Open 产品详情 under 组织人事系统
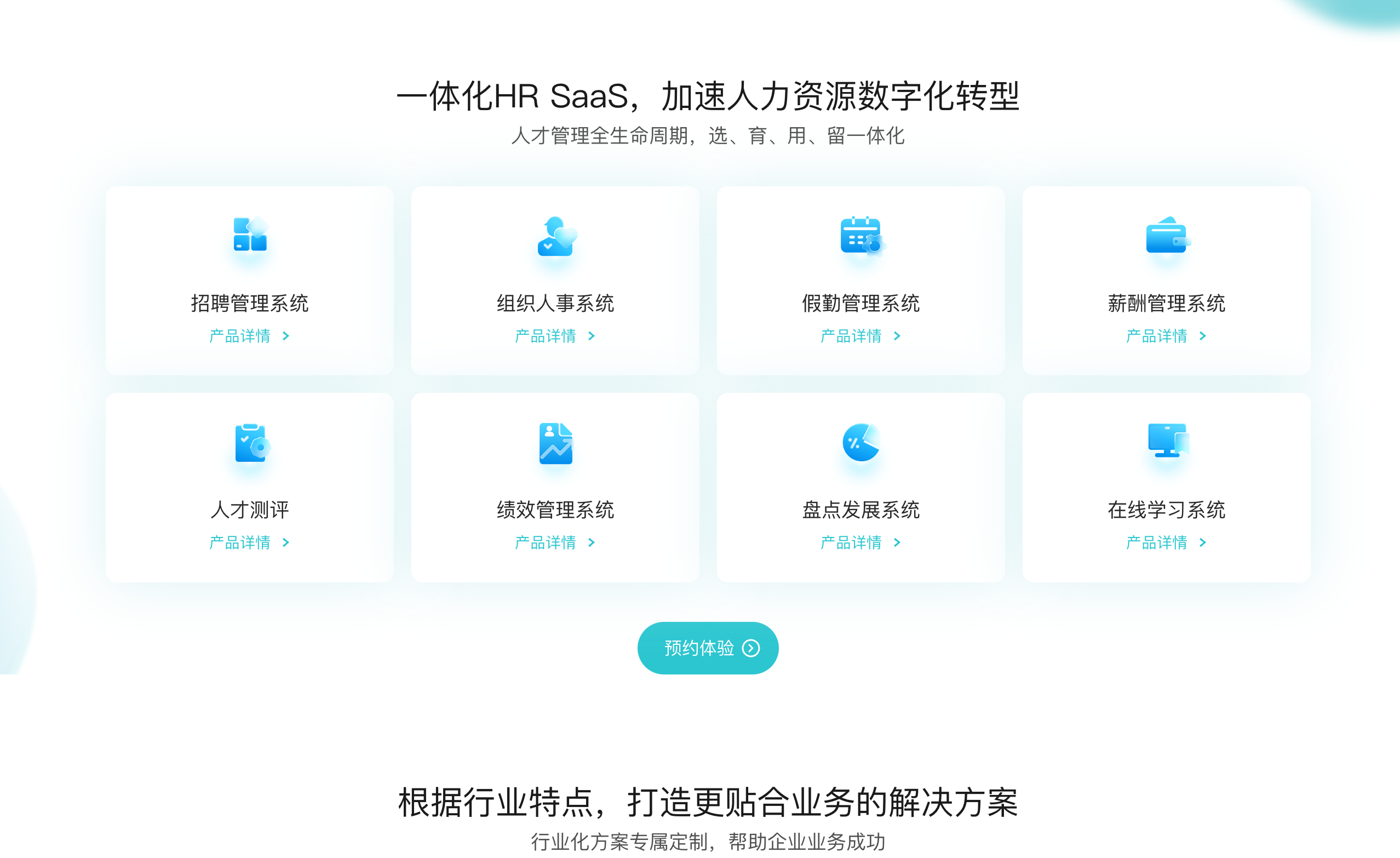Screen dimensions: 1400x858 tap(546, 336)
